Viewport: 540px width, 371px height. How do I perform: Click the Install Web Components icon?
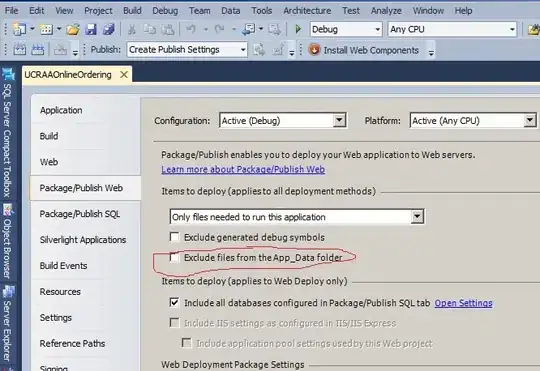pyautogui.click(x=314, y=50)
